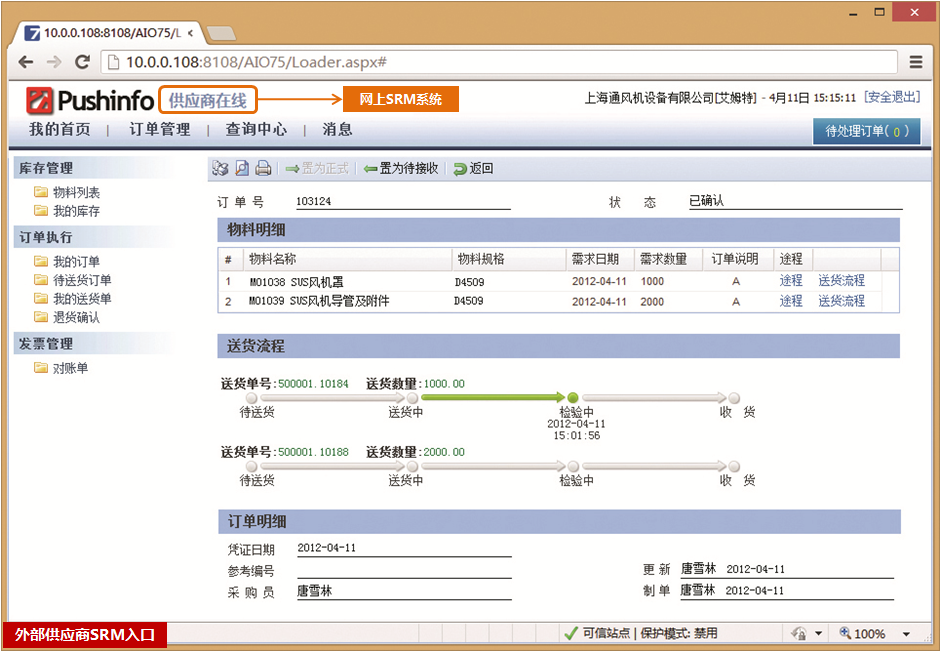Click the 订单执行 section header
Viewport: 941px width, 652px height.
click(x=96, y=237)
